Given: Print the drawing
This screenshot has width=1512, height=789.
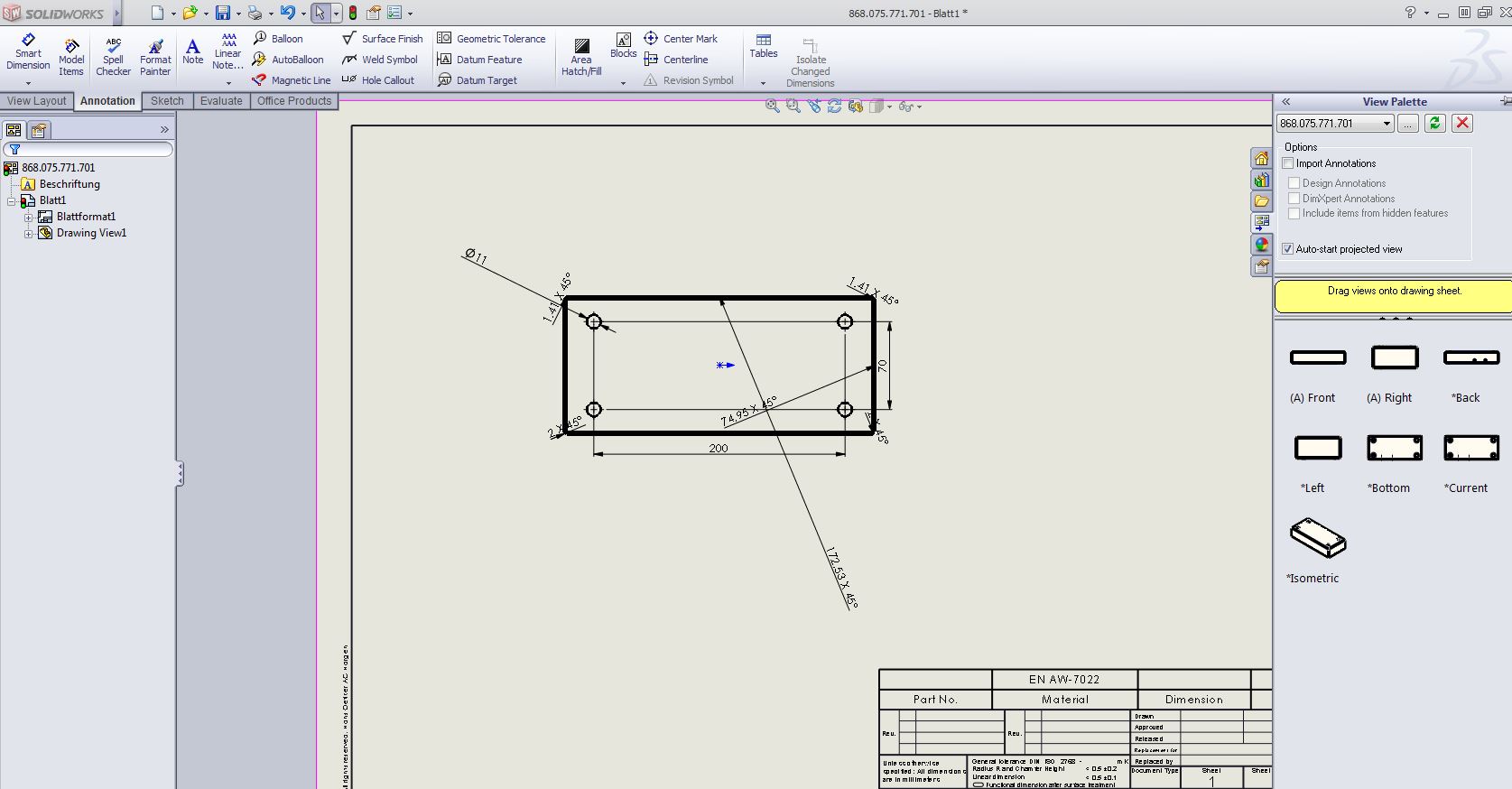Looking at the screenshot, I should click(x=255, y=13).
